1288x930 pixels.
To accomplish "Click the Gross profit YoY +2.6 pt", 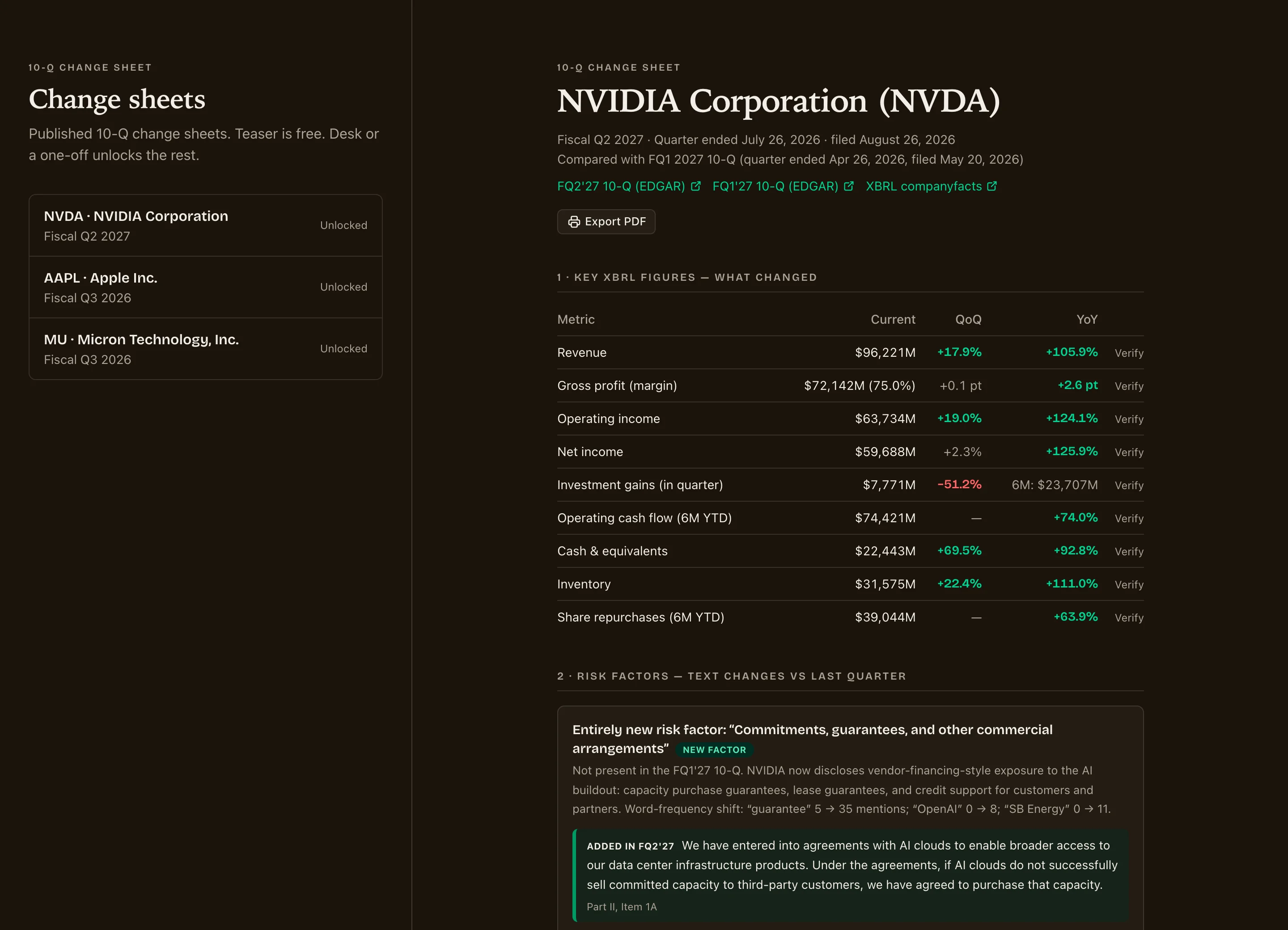I will pos(1077,385).
